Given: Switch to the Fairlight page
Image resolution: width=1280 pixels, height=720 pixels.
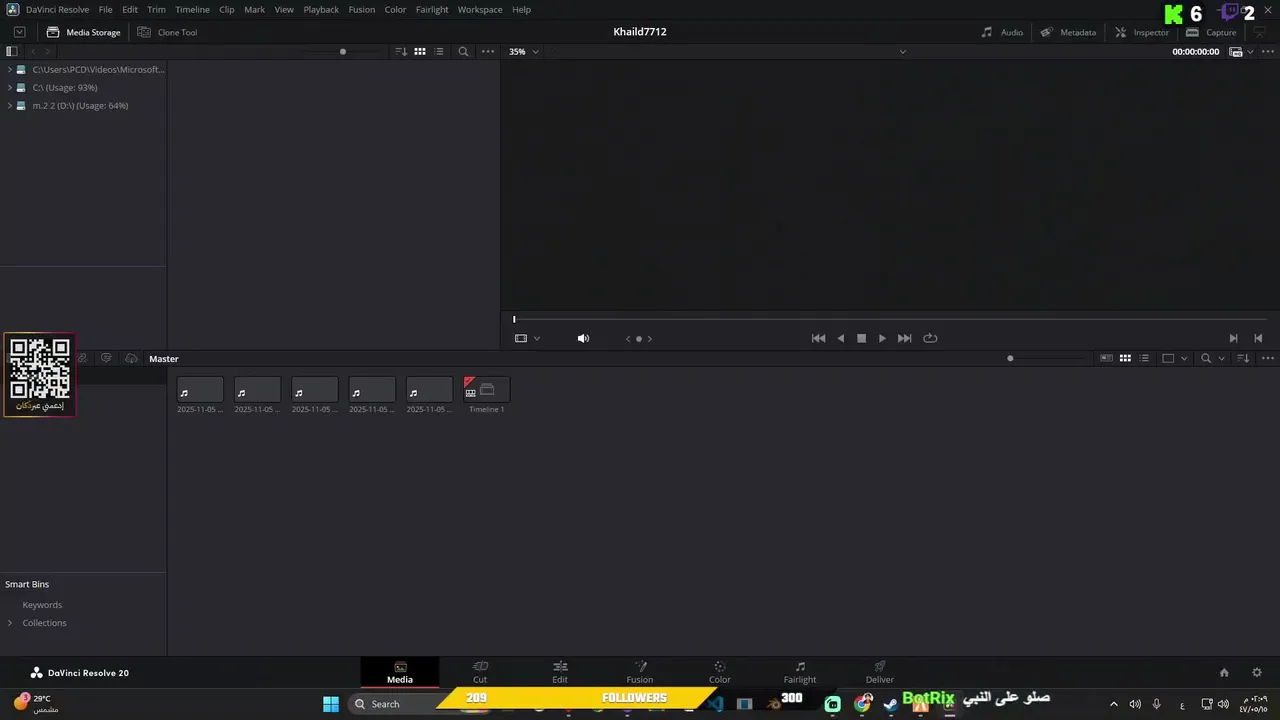Looking at the screenshot, I should pyautogui.click(x=800, y=672).
